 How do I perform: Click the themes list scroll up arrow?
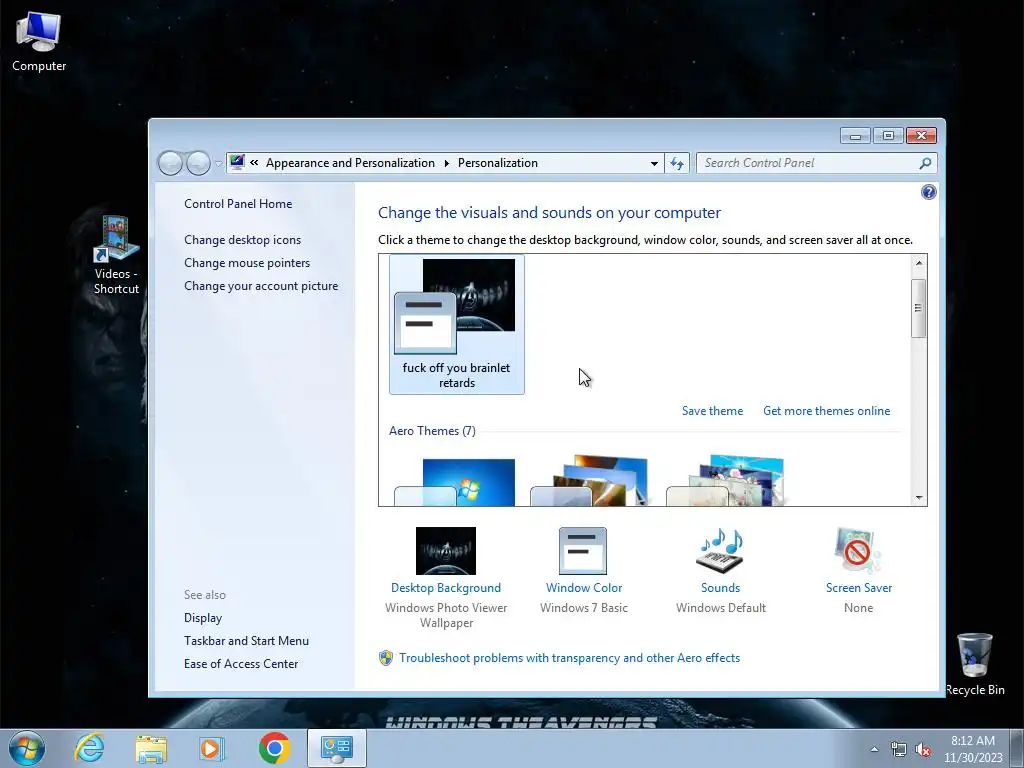[919, 263]
